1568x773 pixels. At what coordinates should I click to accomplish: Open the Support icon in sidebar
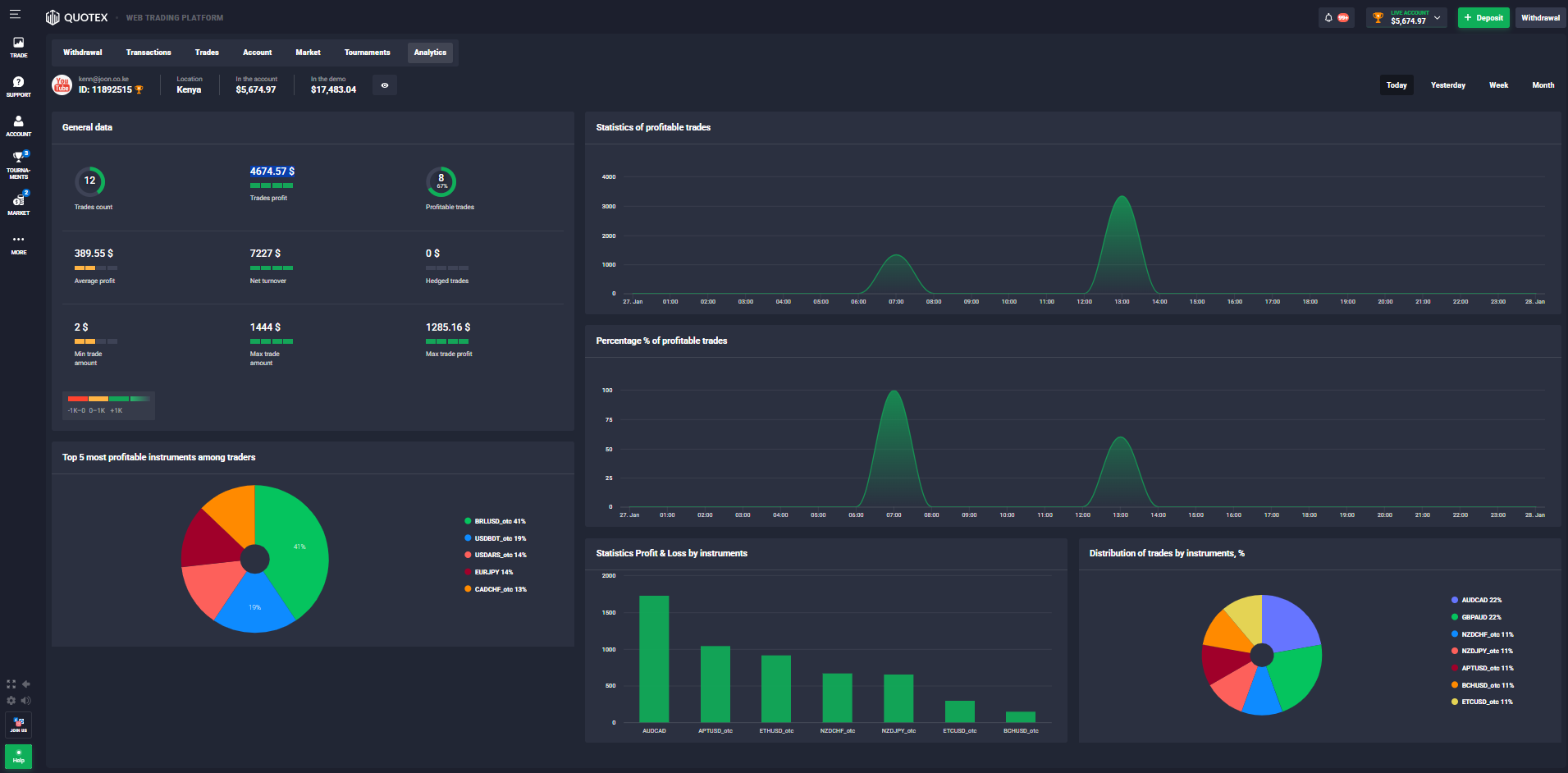click(18, 86)
